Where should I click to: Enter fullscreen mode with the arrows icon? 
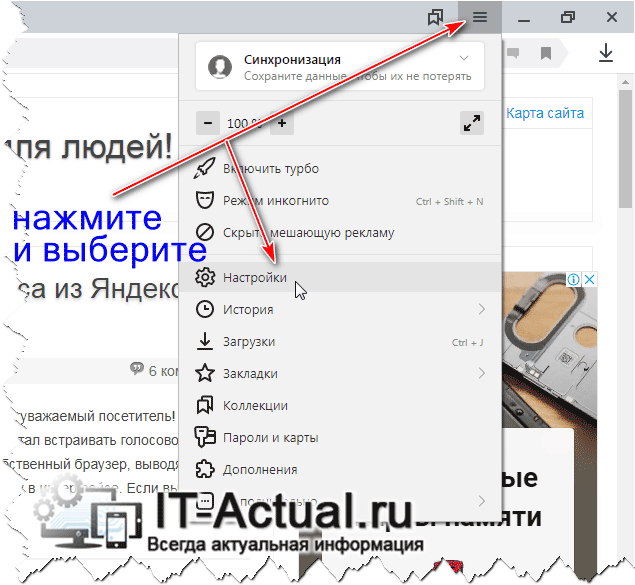[472, 123]
